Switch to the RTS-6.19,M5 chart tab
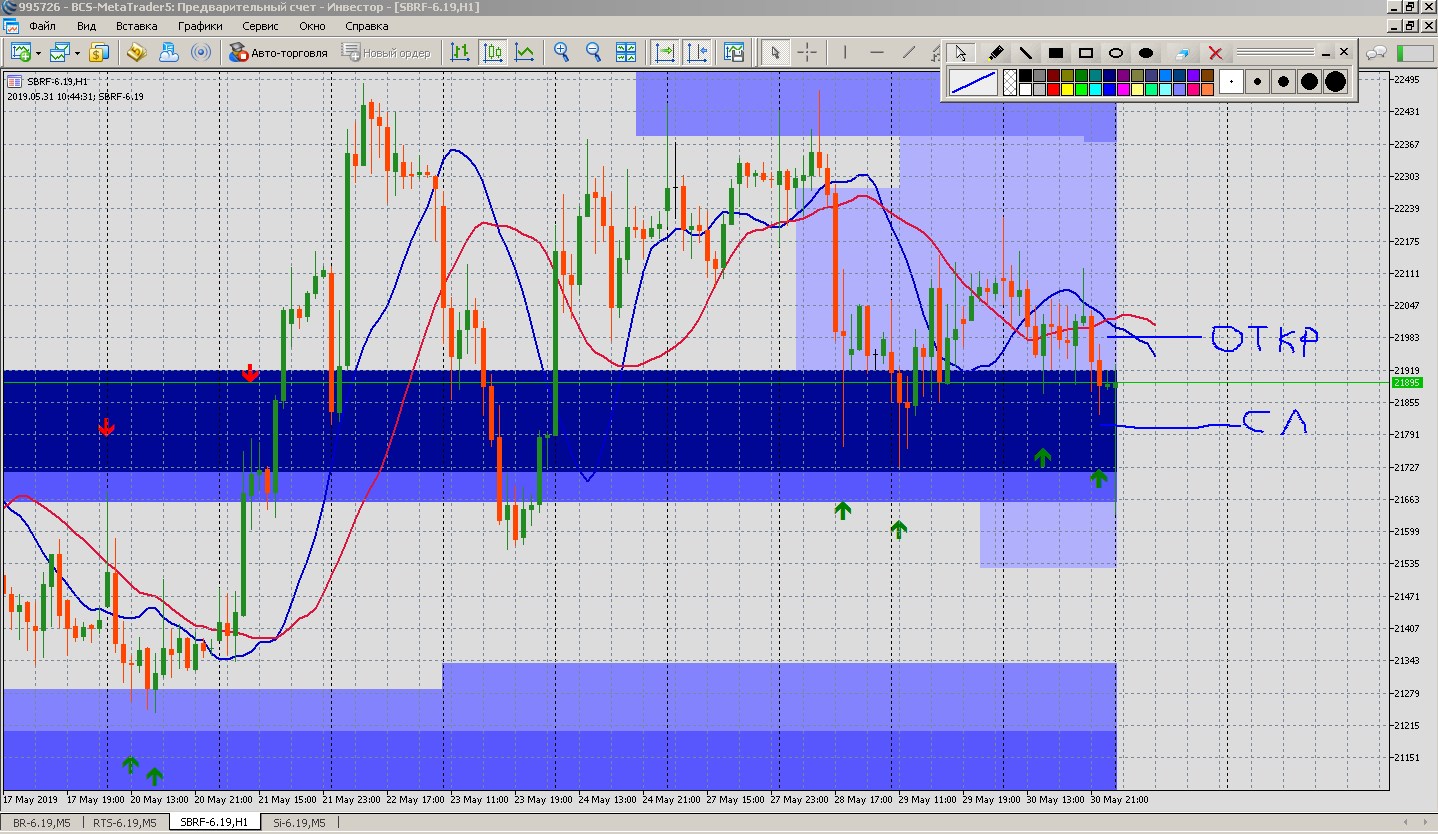This screenshot has height=834, width=1438. [x=124, y=823]
